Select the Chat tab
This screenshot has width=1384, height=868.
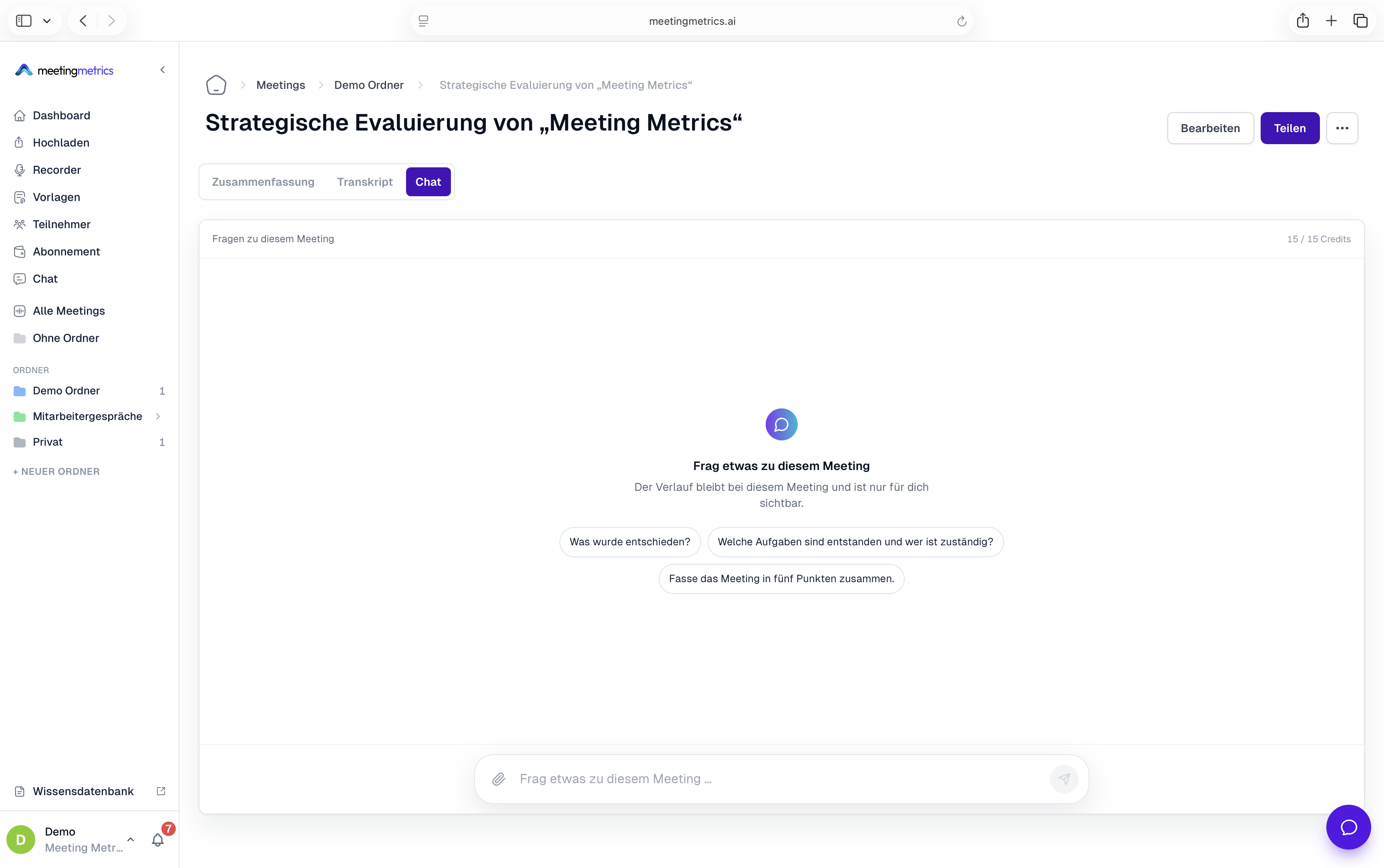pyautogui.click(x=428, y=182)
